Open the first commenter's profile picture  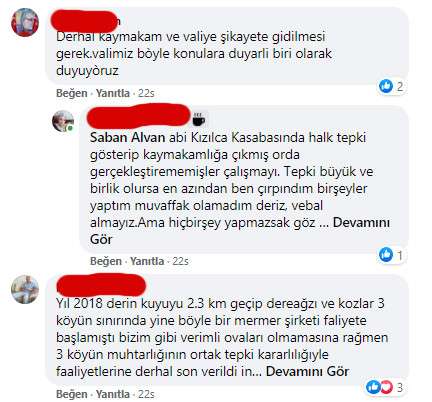click(x=25, y=22)
